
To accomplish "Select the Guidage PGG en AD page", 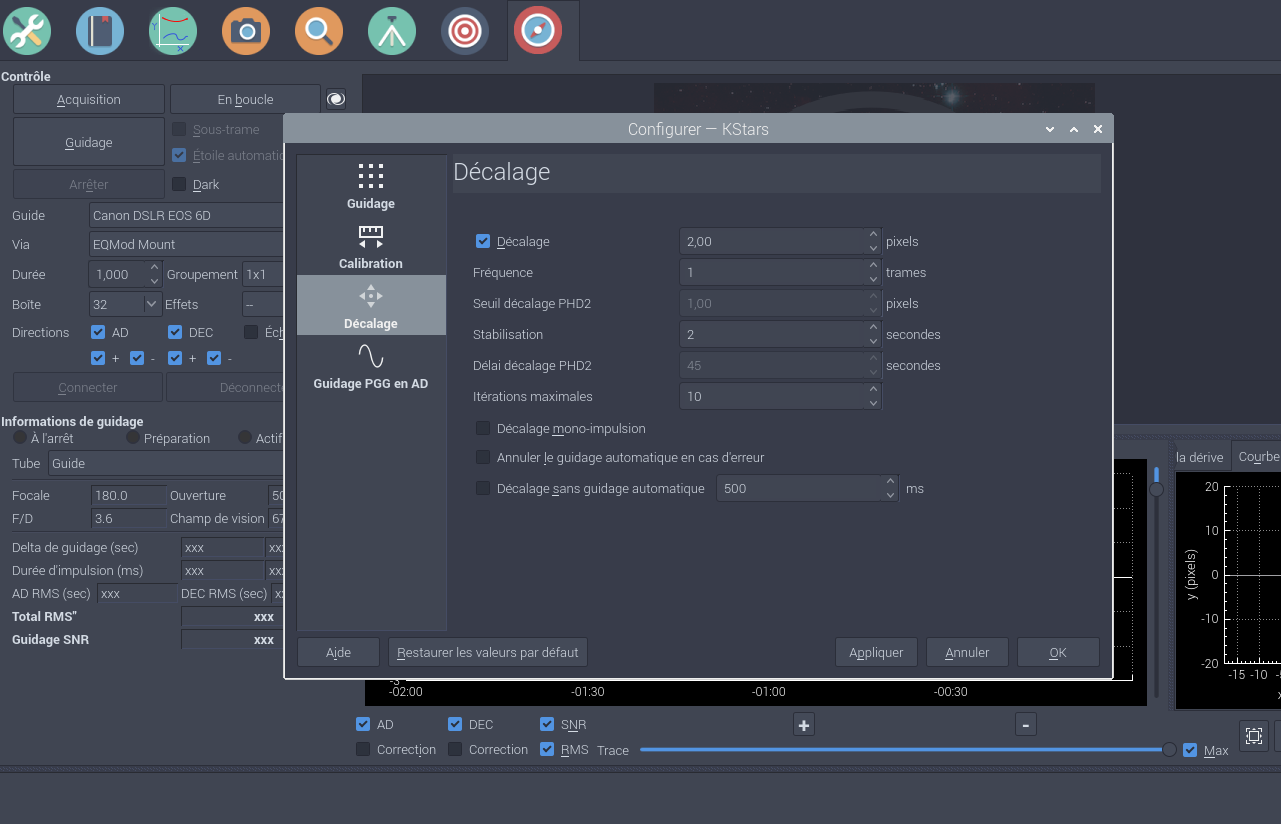I will pyautogui.click(x=371, y=366).
